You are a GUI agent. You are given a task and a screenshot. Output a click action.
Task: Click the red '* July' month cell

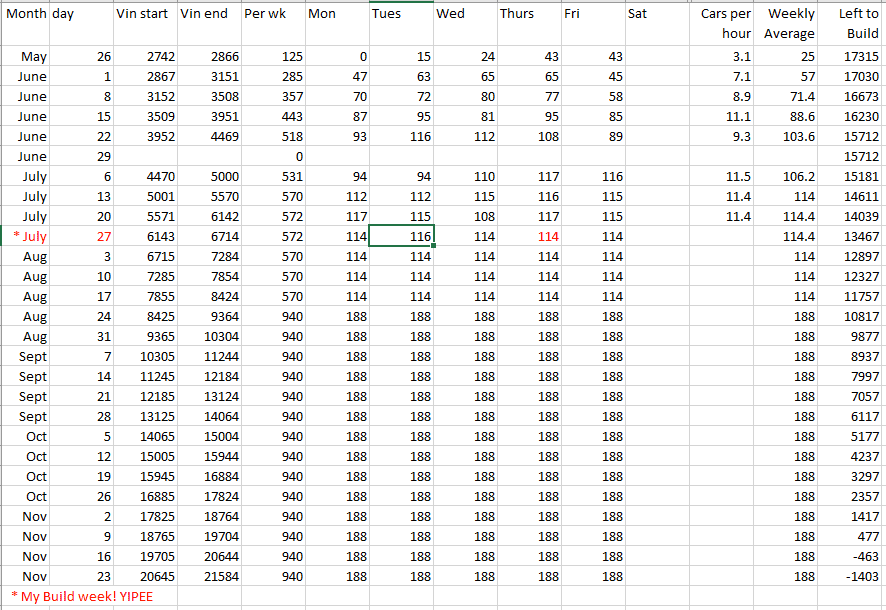(x=26, y=236)
